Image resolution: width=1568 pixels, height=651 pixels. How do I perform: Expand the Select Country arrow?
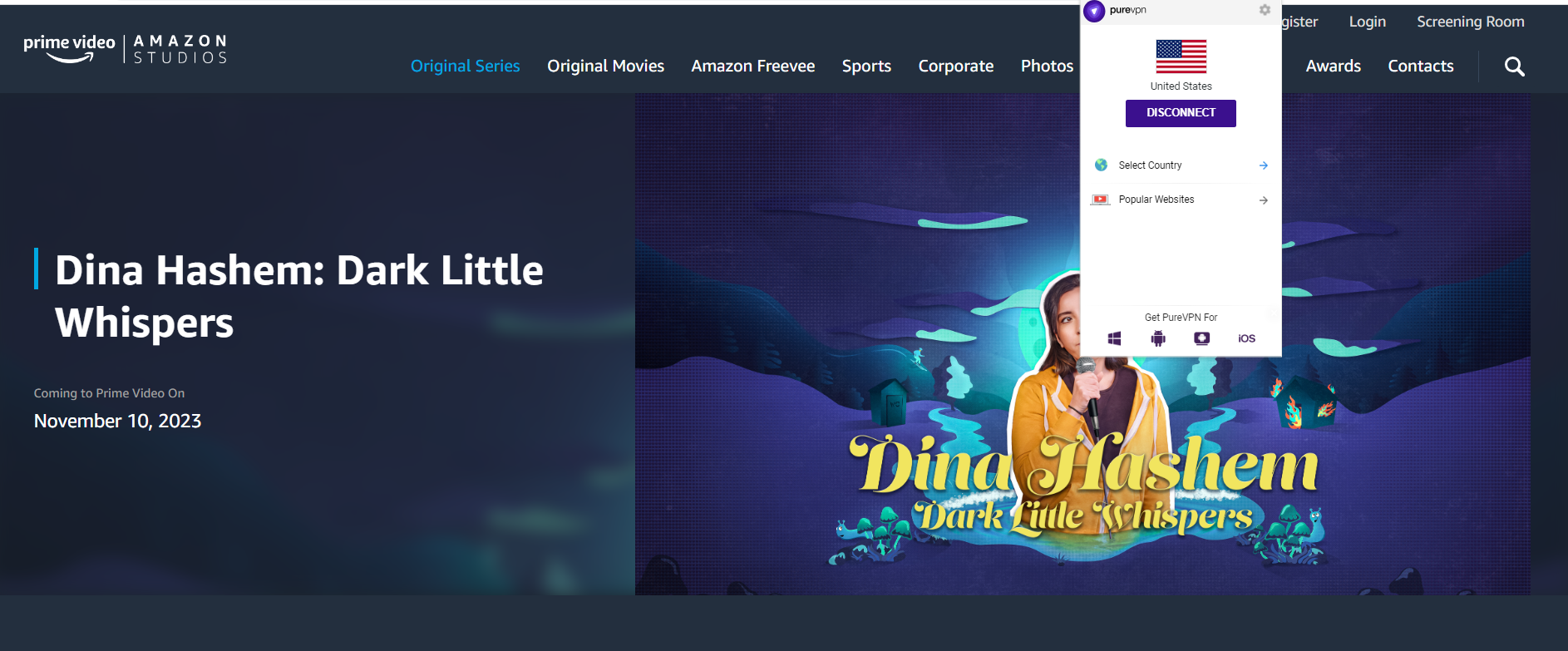pyautogui.click(x=1263, y=165)
